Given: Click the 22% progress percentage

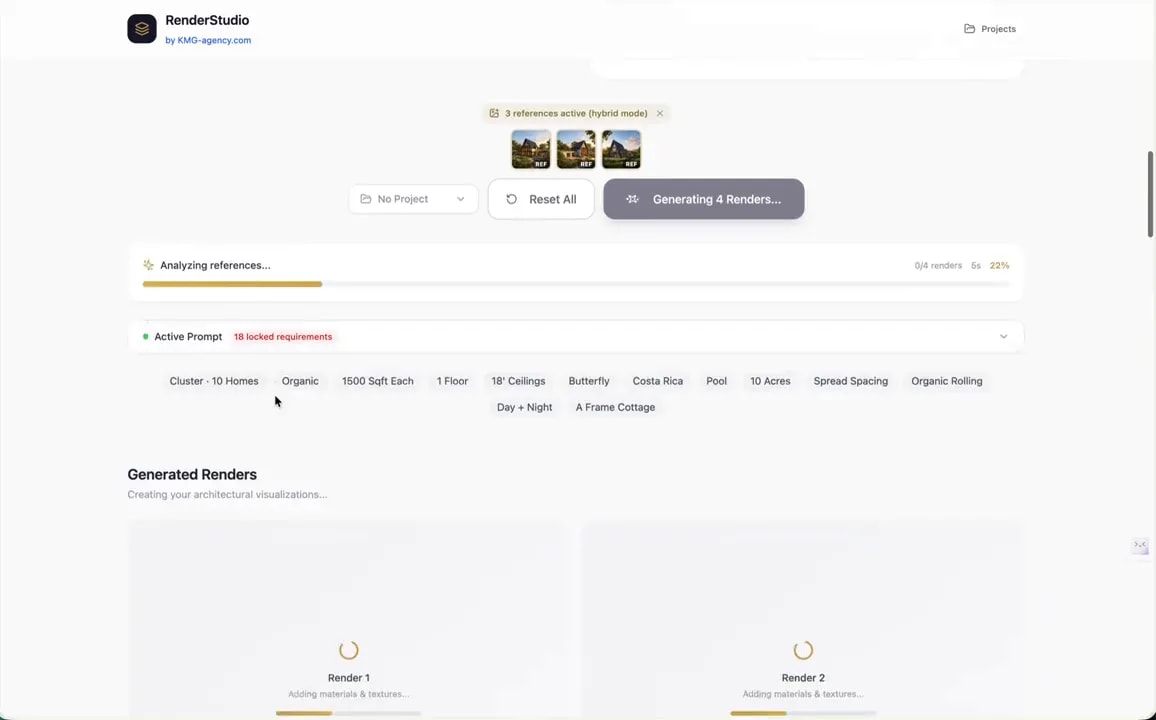Looking at the screenshot, I should 1000,265.
